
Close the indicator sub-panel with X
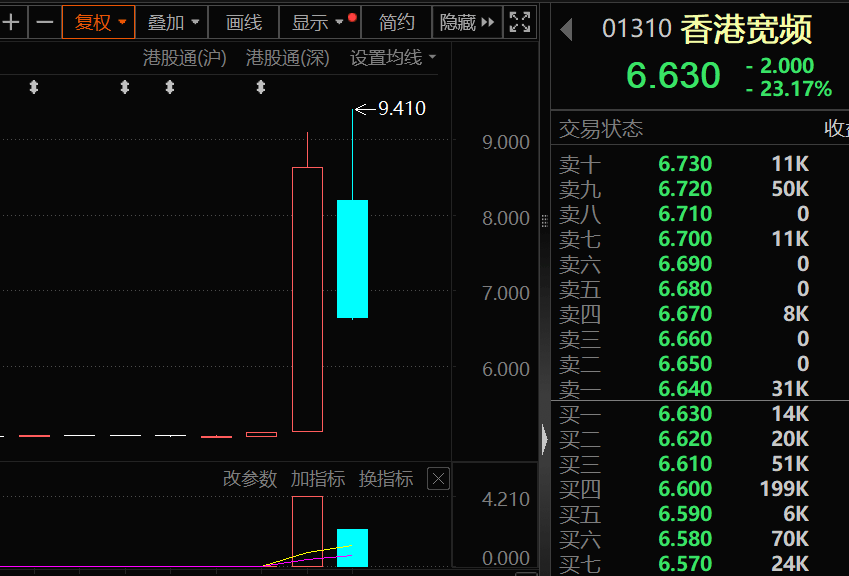(x=438, y=479)
